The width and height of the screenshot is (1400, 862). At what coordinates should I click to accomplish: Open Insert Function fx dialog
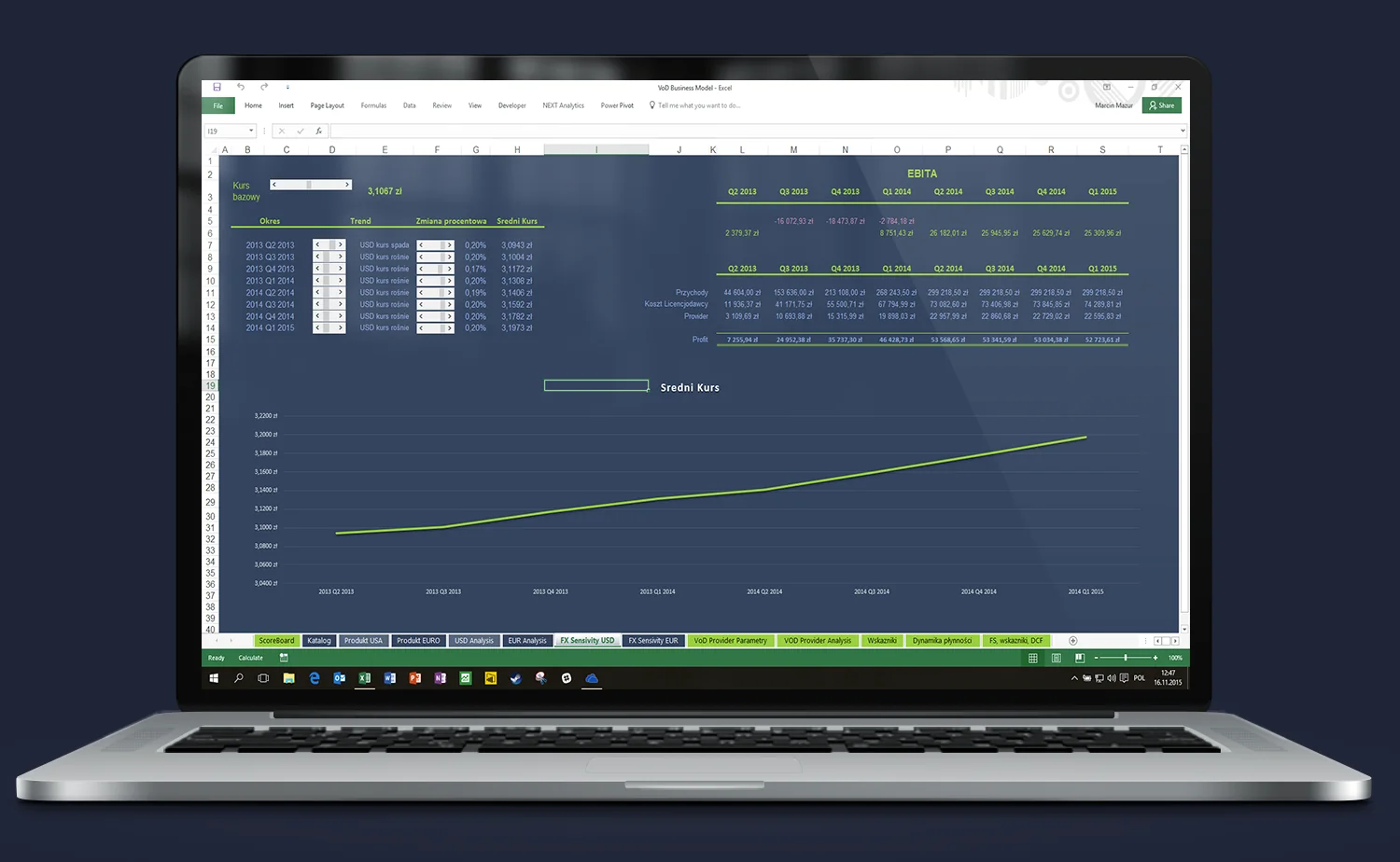(x=318, y=131)
